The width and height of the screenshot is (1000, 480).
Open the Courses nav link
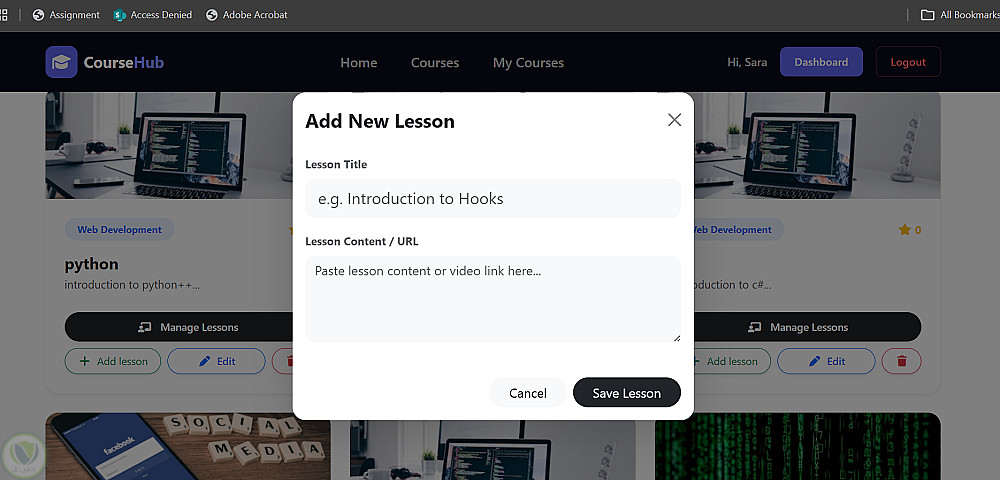click(435, 62)
